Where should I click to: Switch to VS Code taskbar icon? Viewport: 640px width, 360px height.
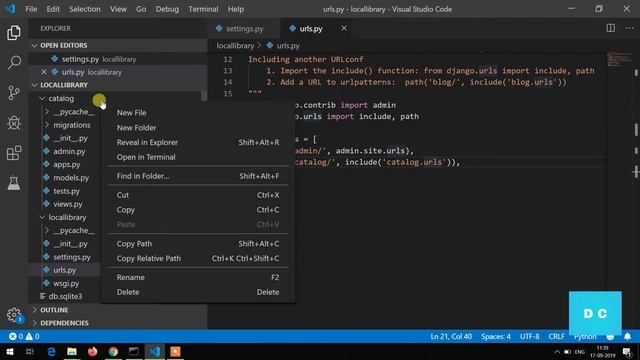point(155,351)
